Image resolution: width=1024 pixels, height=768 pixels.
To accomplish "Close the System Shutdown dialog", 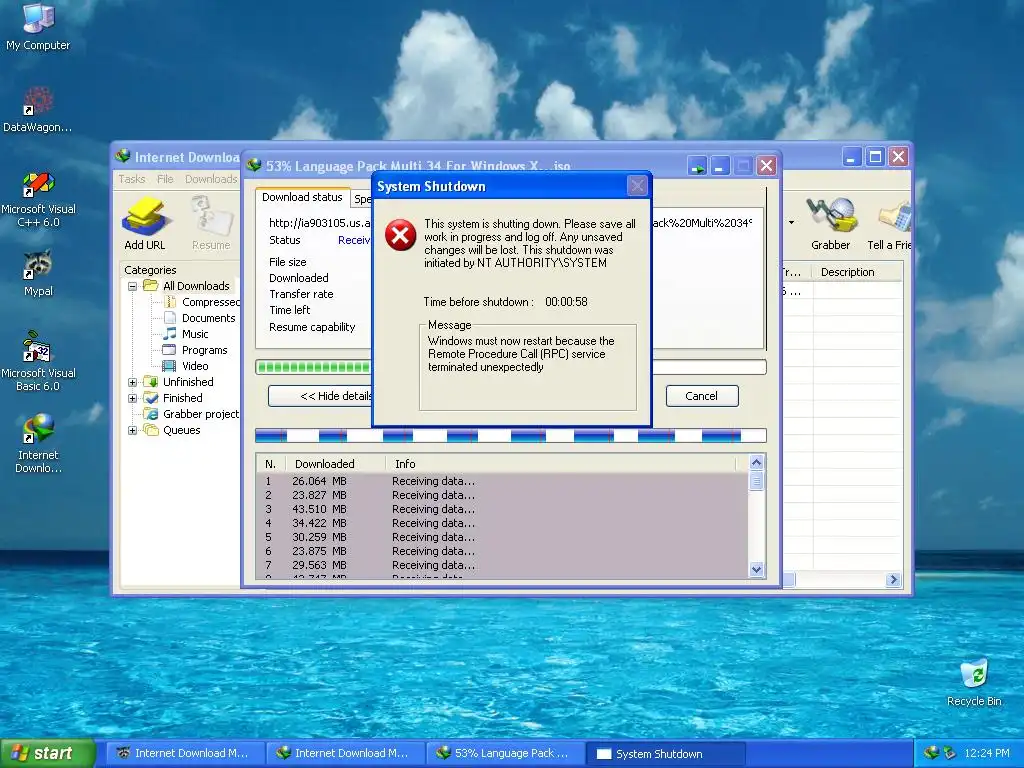I will (637, 186).
